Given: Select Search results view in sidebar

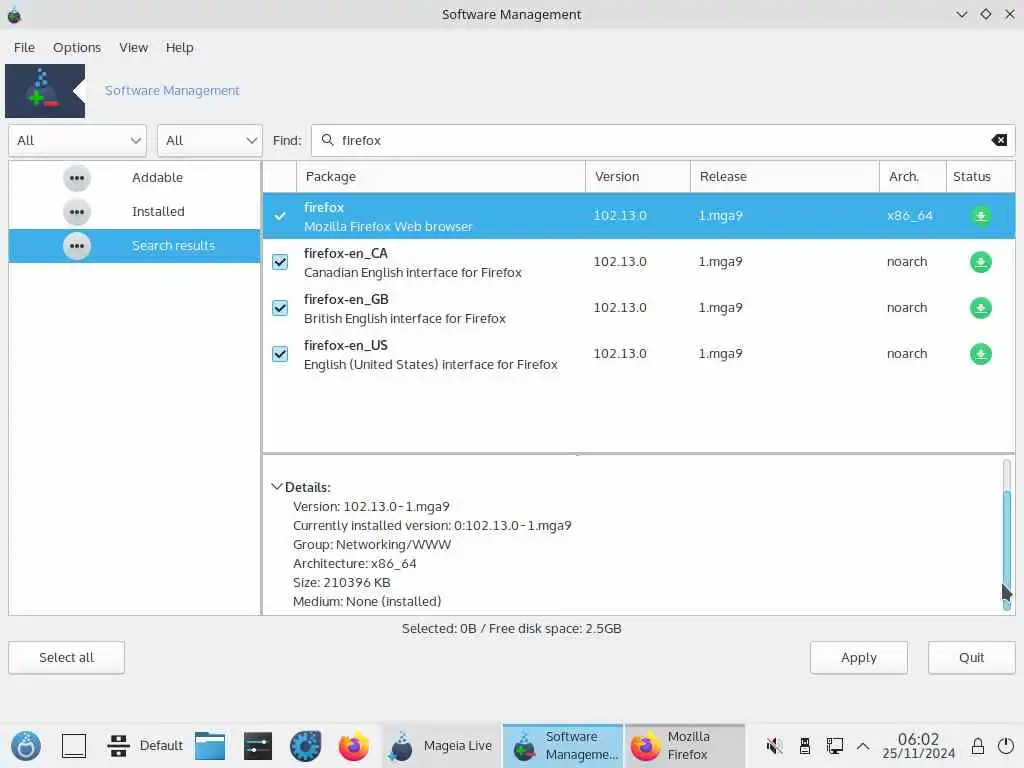Looking at the screenshot, I should pos(135,246).
